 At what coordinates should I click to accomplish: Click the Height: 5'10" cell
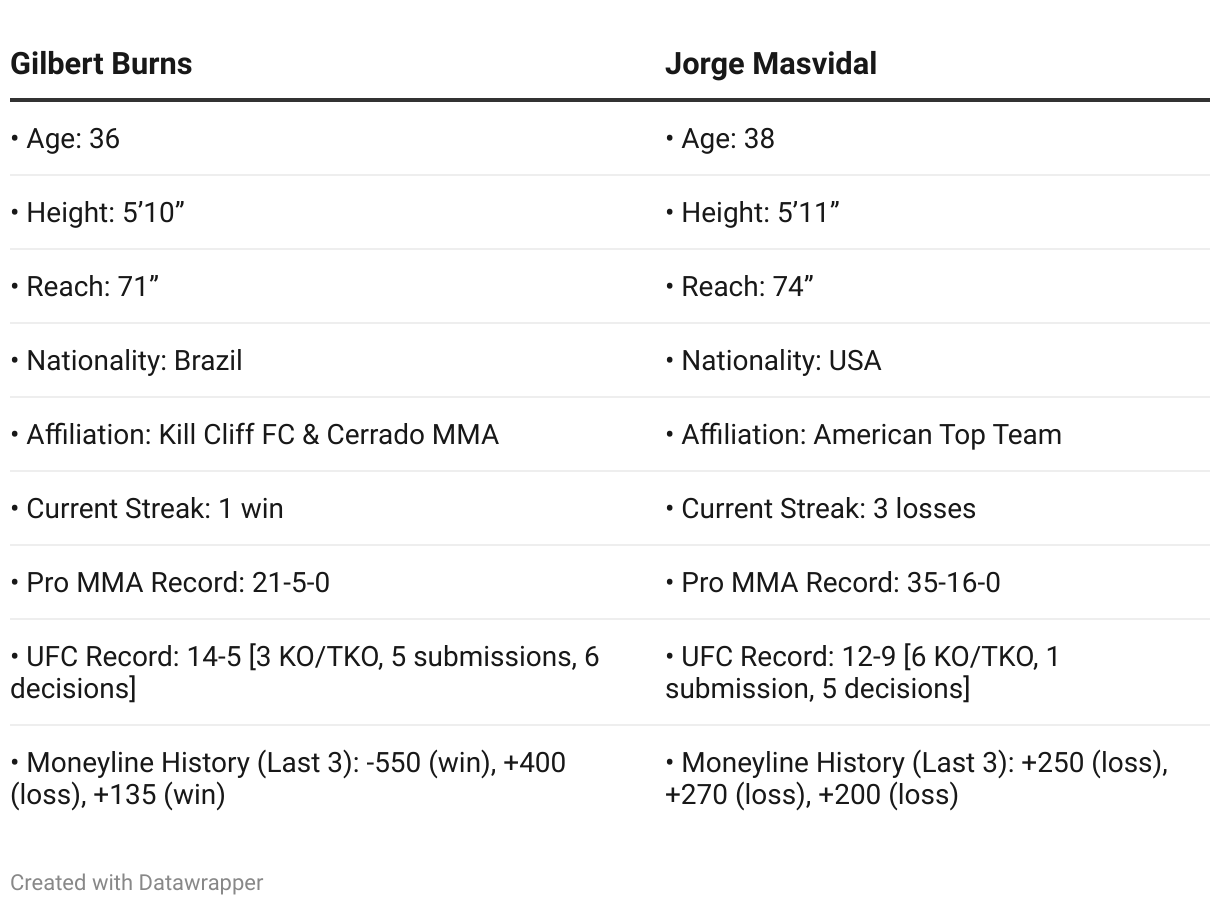point(337,212)
